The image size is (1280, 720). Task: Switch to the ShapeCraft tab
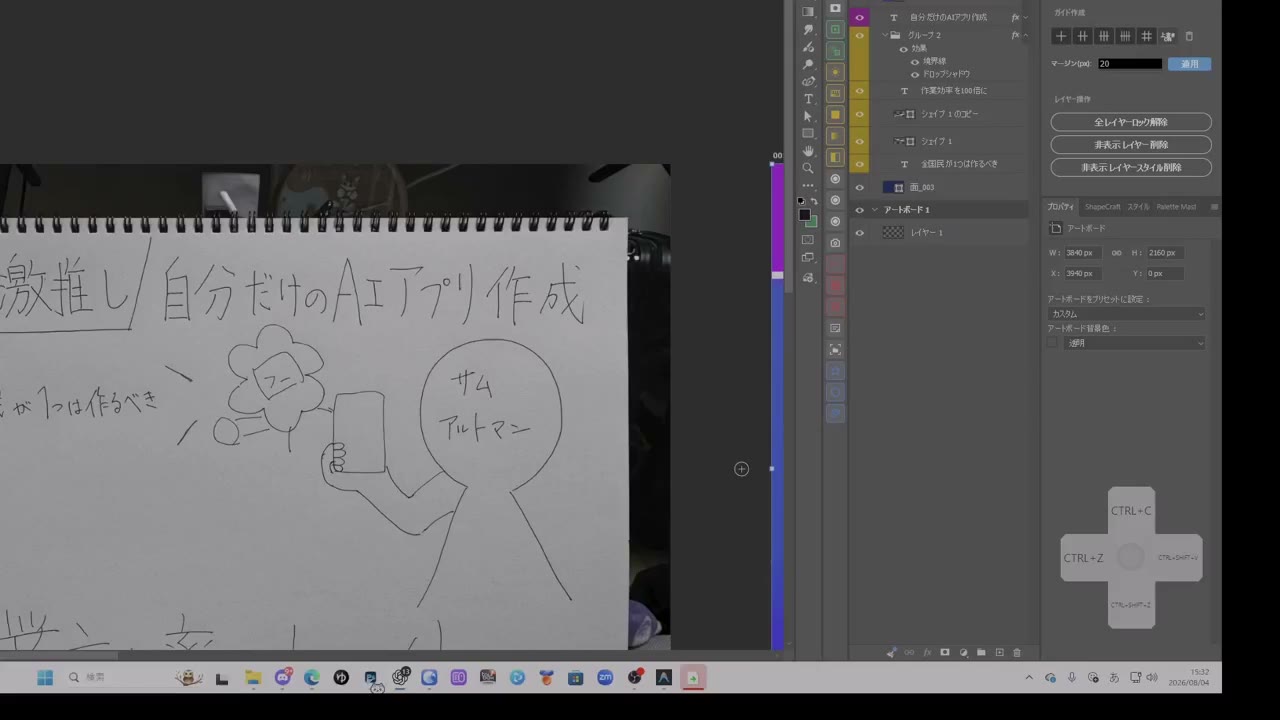[x=1103, y=207]
